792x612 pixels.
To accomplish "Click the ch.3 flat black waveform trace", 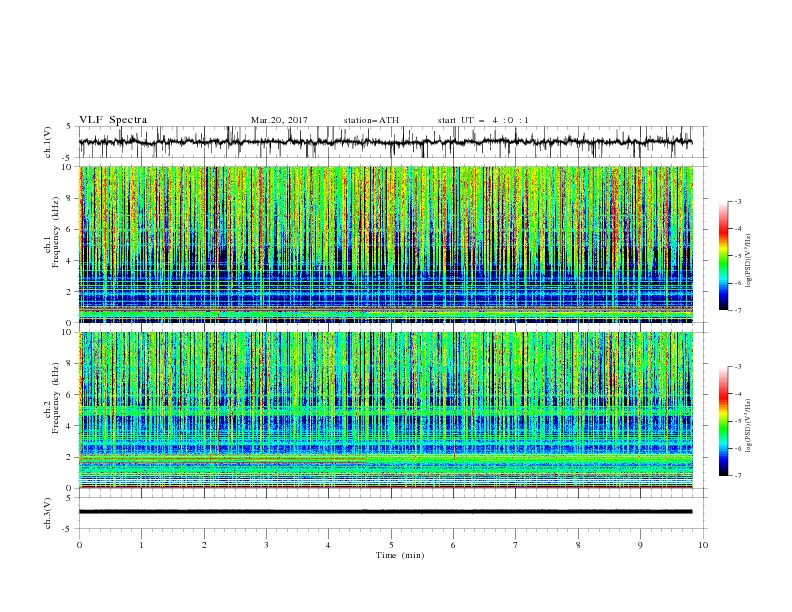I will point(385,512).
